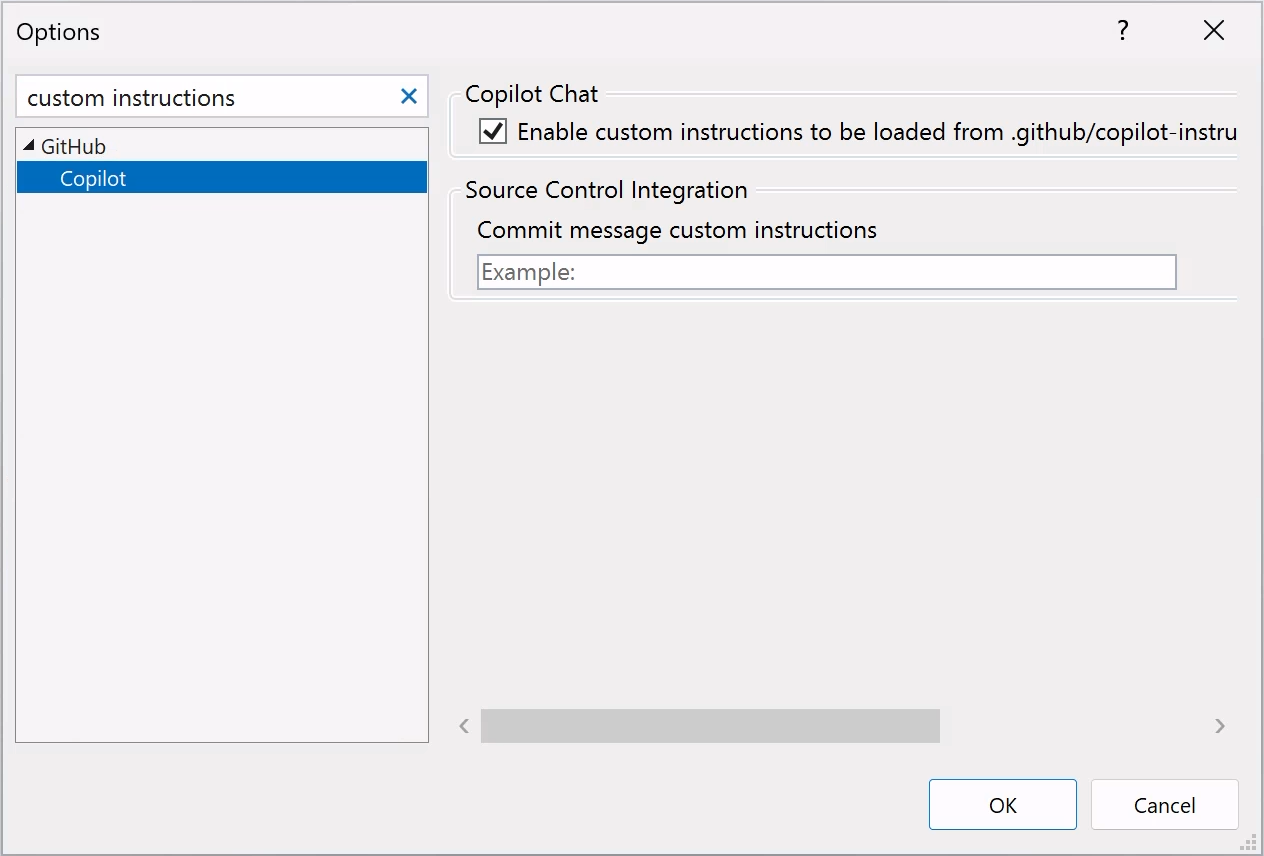The height and width of the screenshot is (856, 1264).
Task: Click the blue X to reset search filter
Action: pos(408,96)
